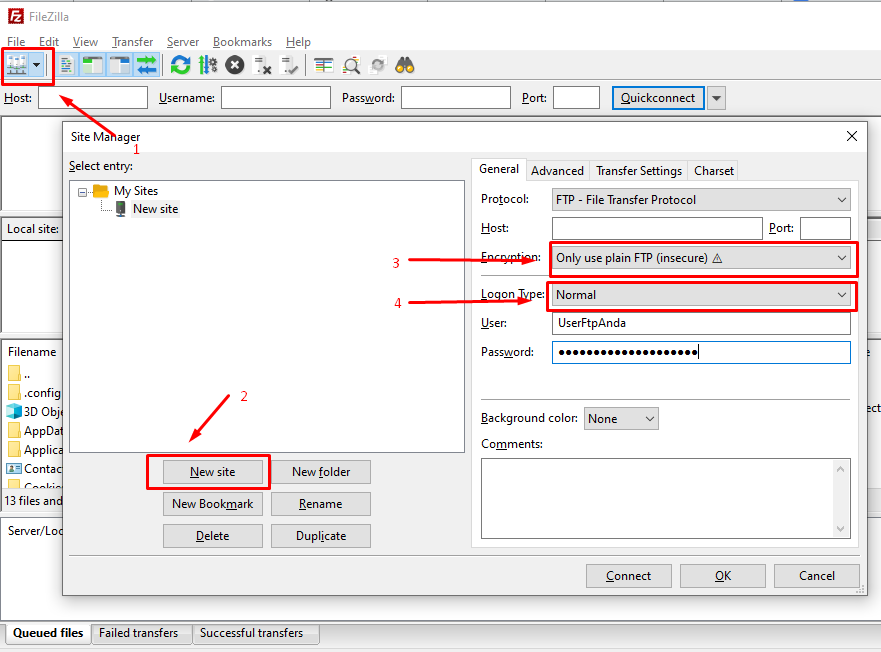Open the View menu
881x652 pixels.
[85, 42]
